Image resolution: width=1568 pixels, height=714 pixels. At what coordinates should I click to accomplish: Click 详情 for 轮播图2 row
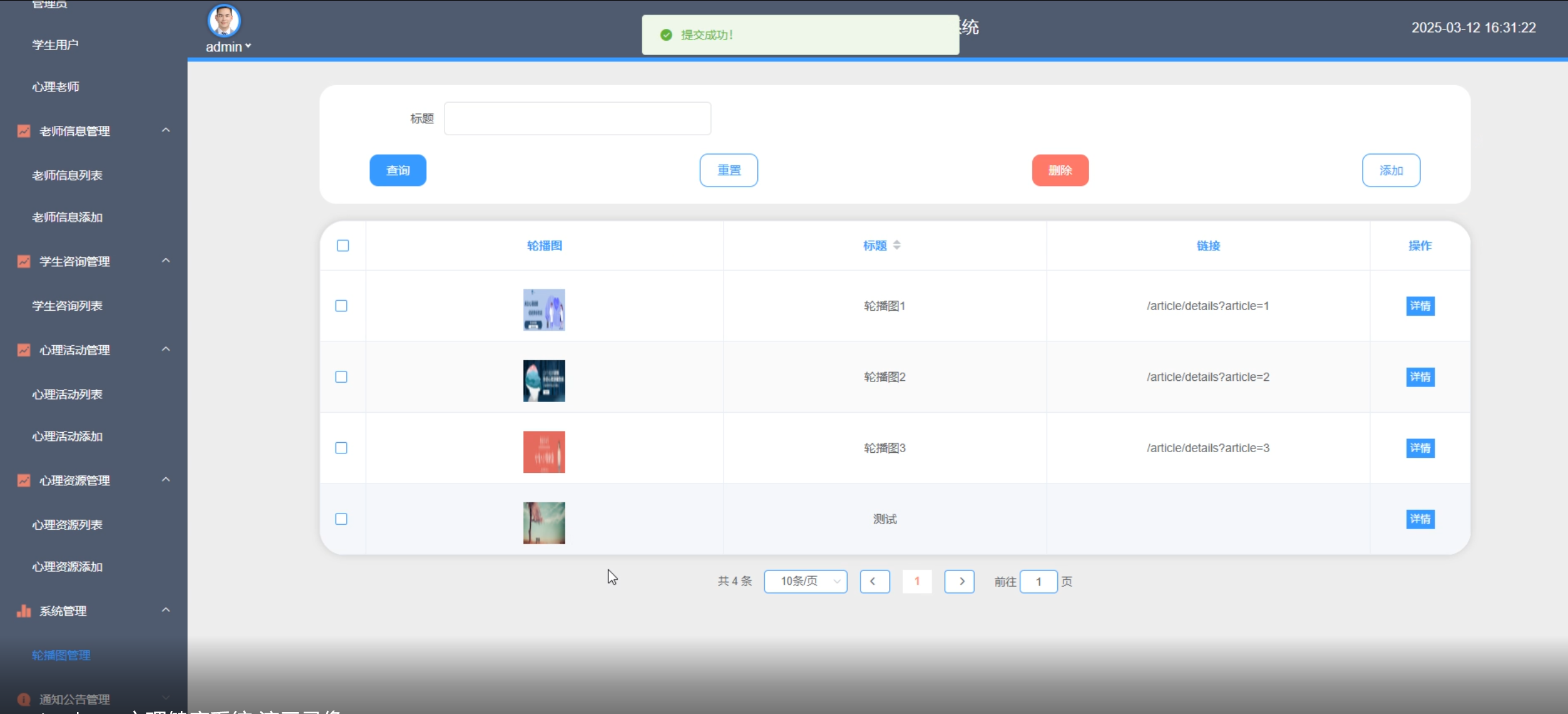(1420, 377)
